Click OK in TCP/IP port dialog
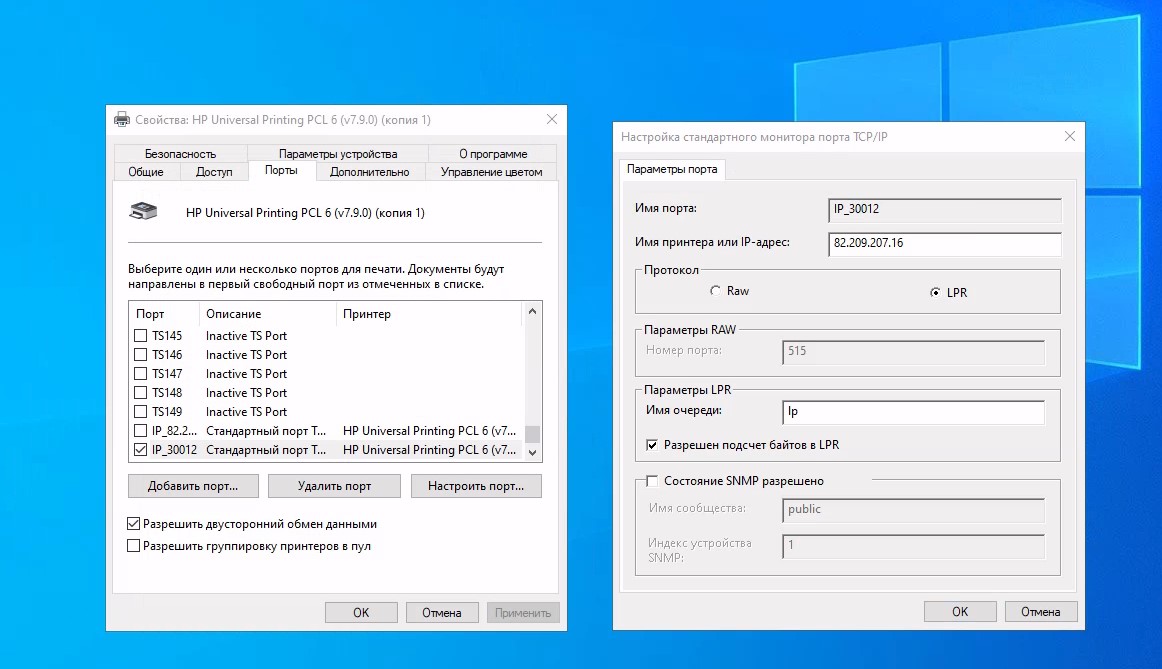 click(960, 611)
